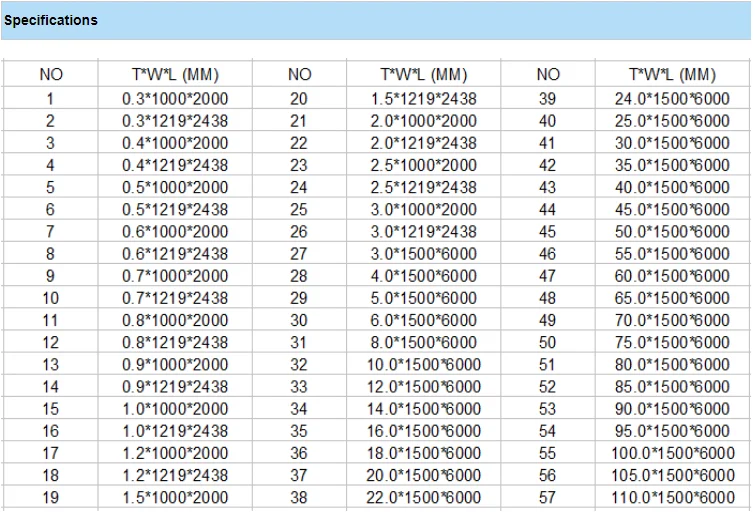Select the 110.0*1500*6000 cell

(673, 498)
